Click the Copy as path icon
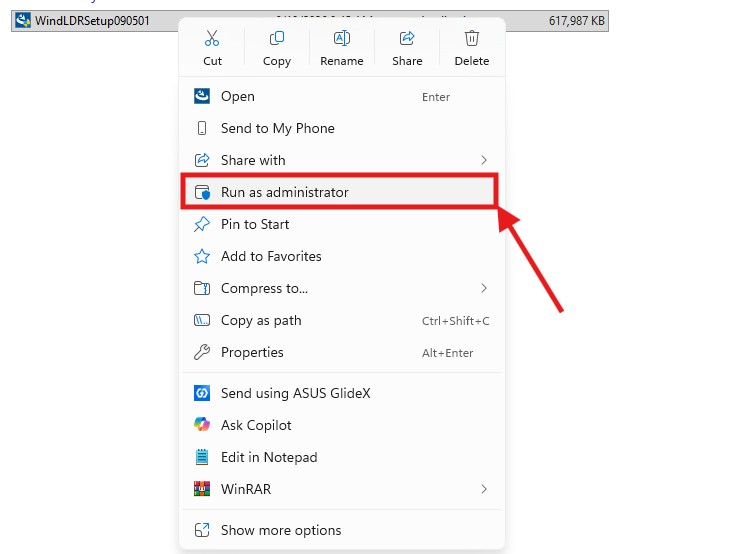The image size is (737, 554). click(202, 320)
